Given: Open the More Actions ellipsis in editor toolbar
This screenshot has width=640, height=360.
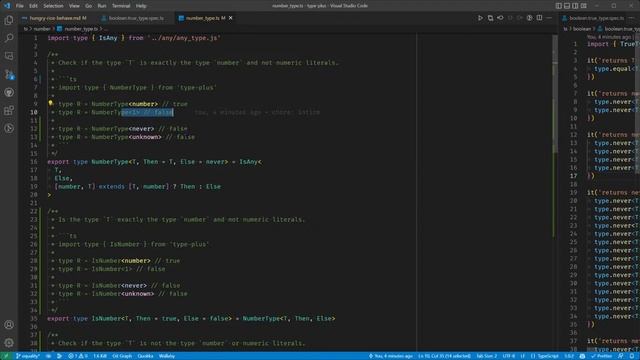Looking at the screenshot, I should (x=549, y=18).
